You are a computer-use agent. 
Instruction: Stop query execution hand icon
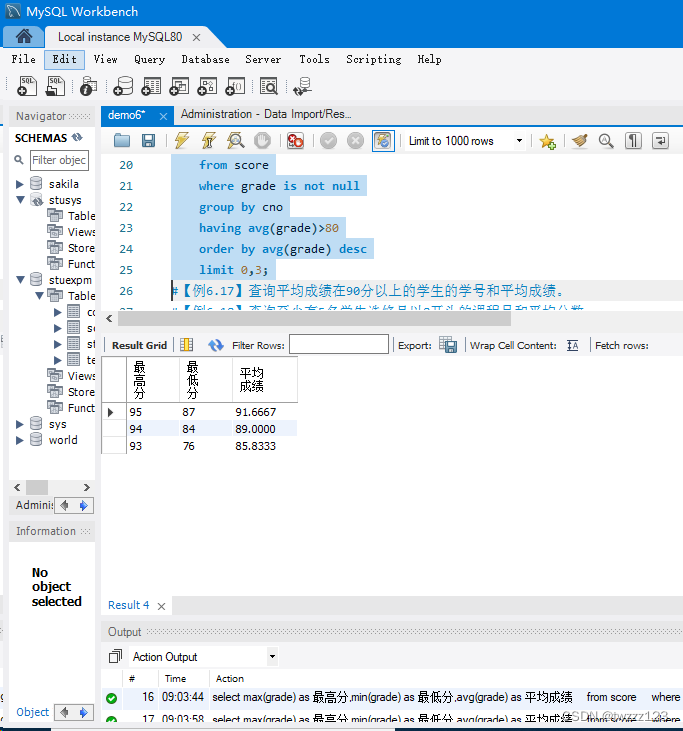[x=262, y=140]
